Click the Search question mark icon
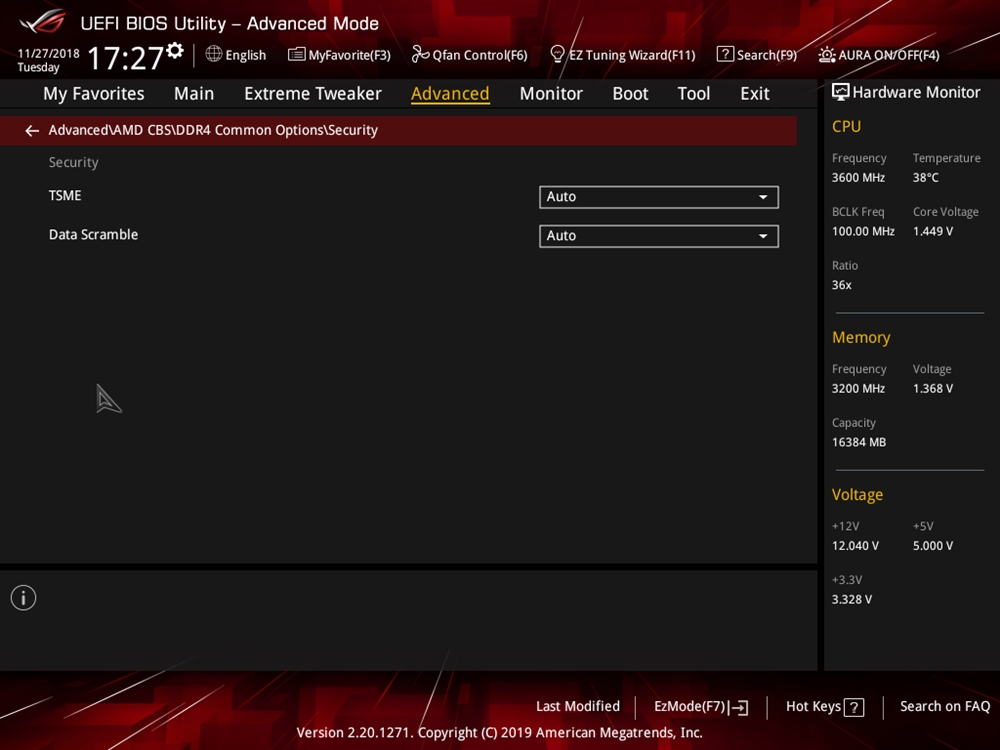1000x750 pixels. click(x=725, y=54)
